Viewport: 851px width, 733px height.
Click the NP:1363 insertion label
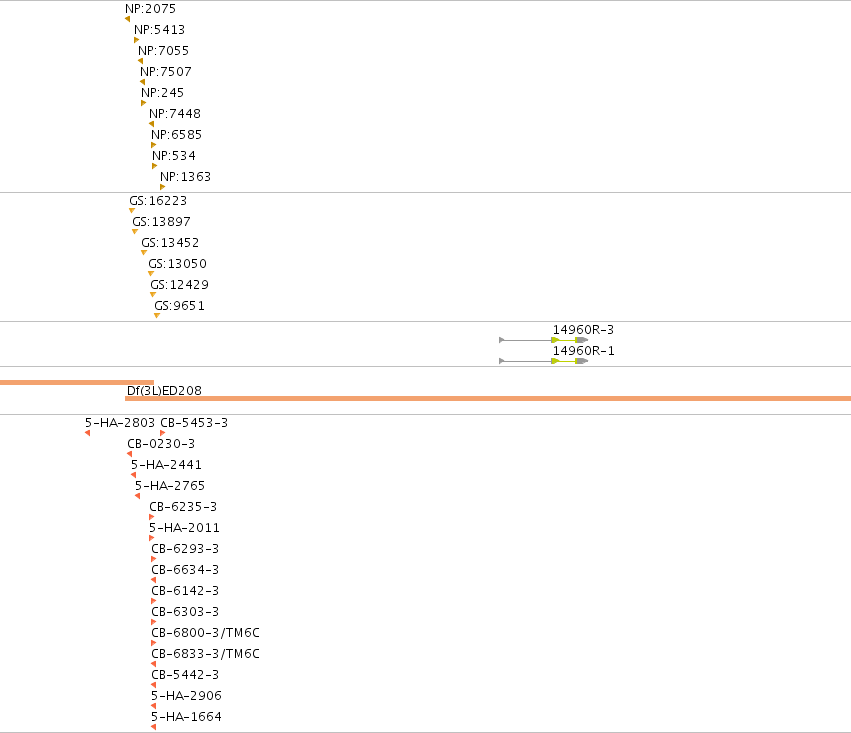[185, 177]
